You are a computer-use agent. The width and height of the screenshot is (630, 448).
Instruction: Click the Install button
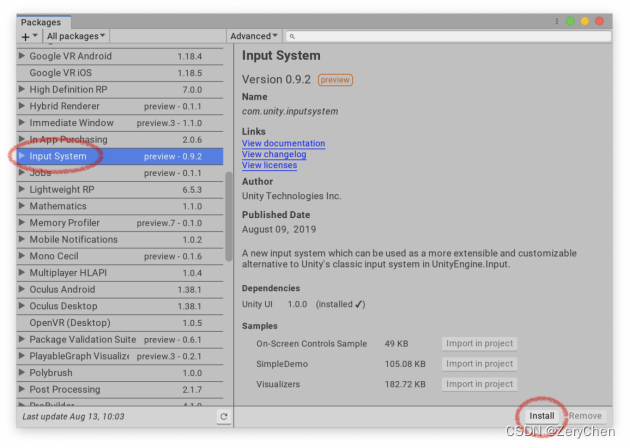point(542,416)
